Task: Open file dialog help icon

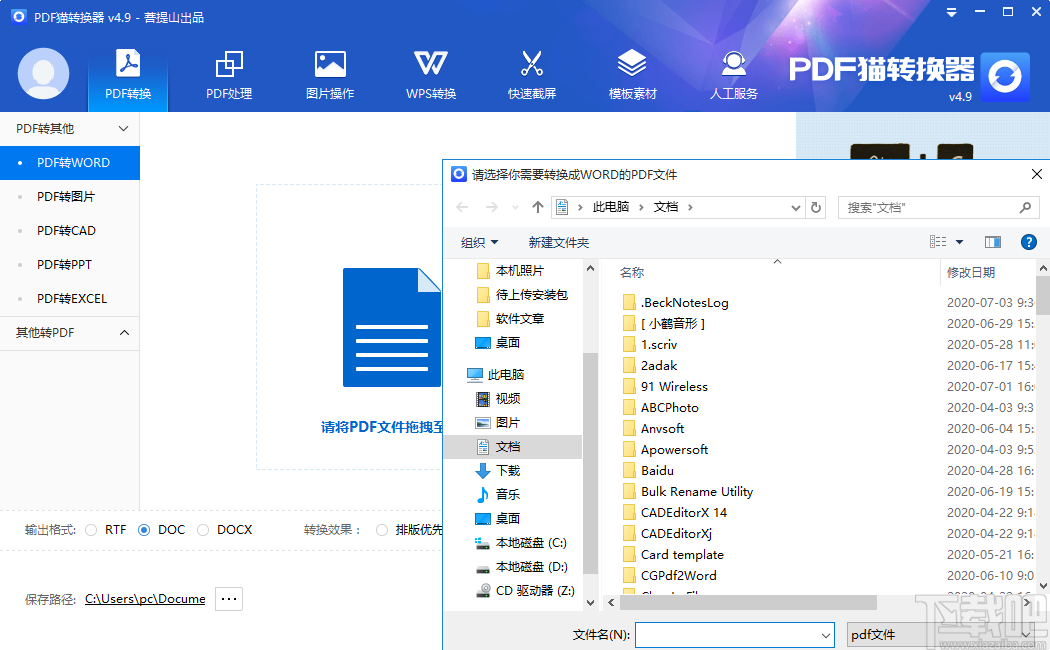Action: pyautogui.click(x=1029, y=242)
